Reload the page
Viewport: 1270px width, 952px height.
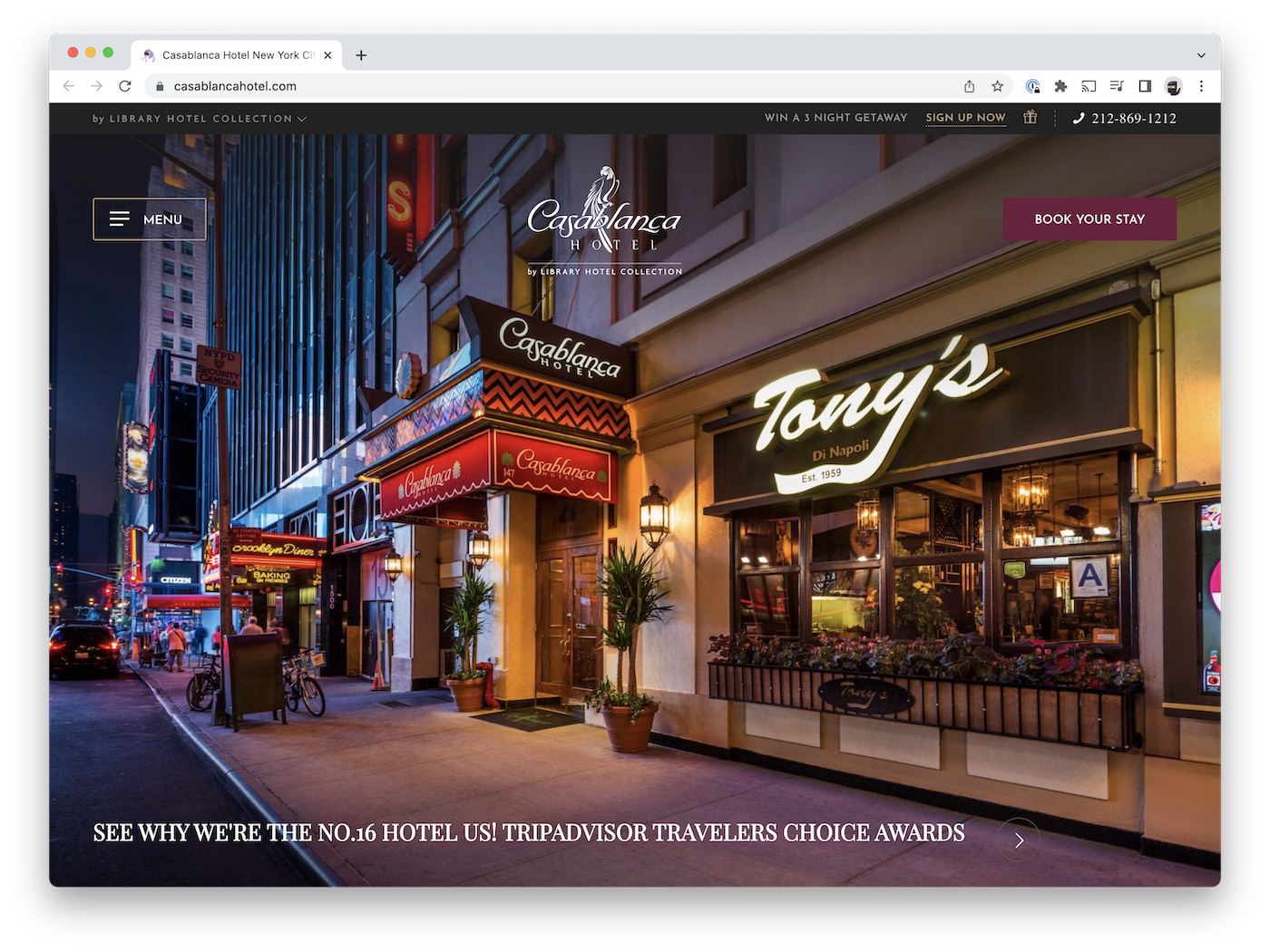[125, 86]
